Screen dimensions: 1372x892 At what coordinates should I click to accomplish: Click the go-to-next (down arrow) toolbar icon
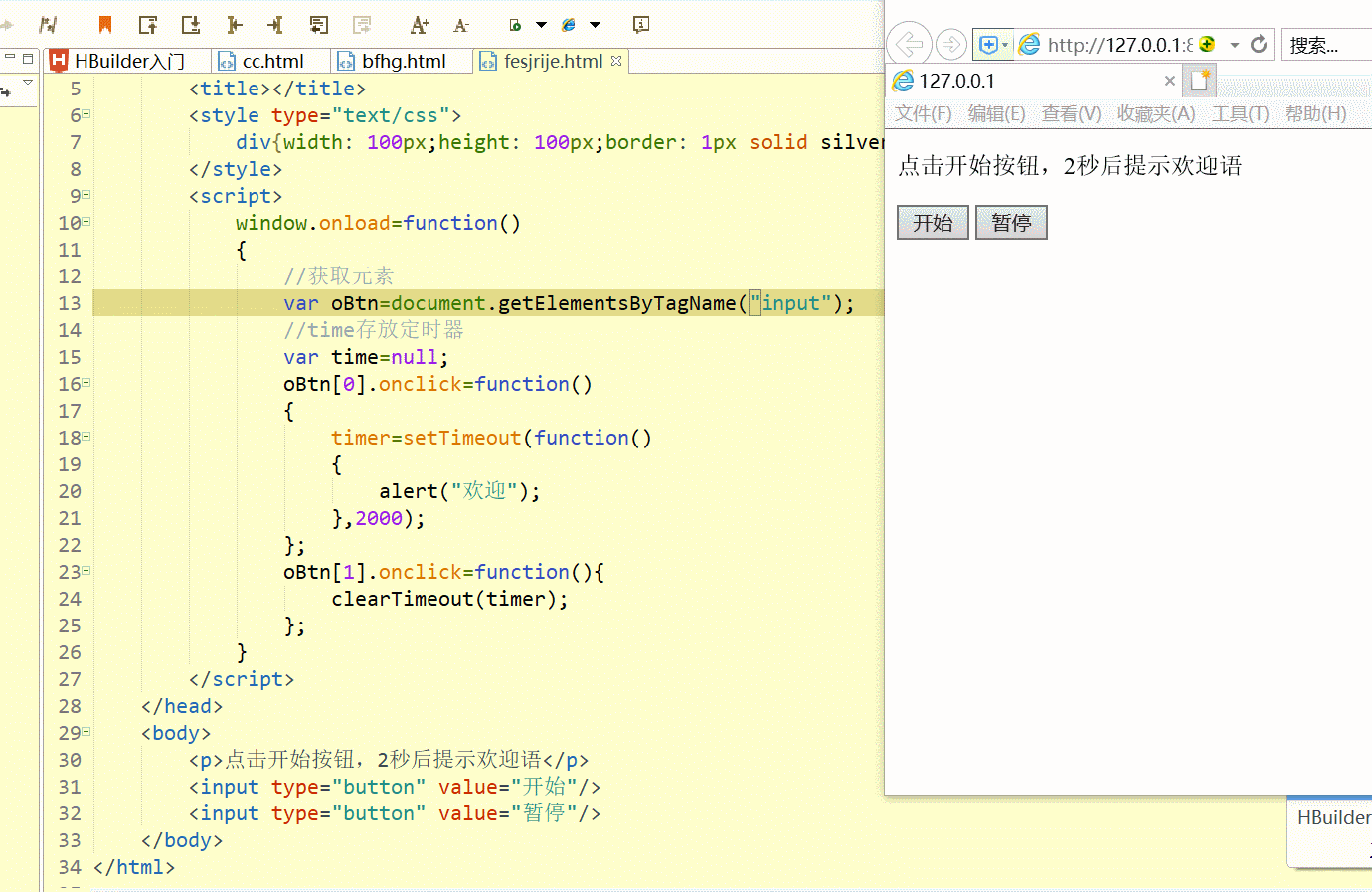coord(191,25)
